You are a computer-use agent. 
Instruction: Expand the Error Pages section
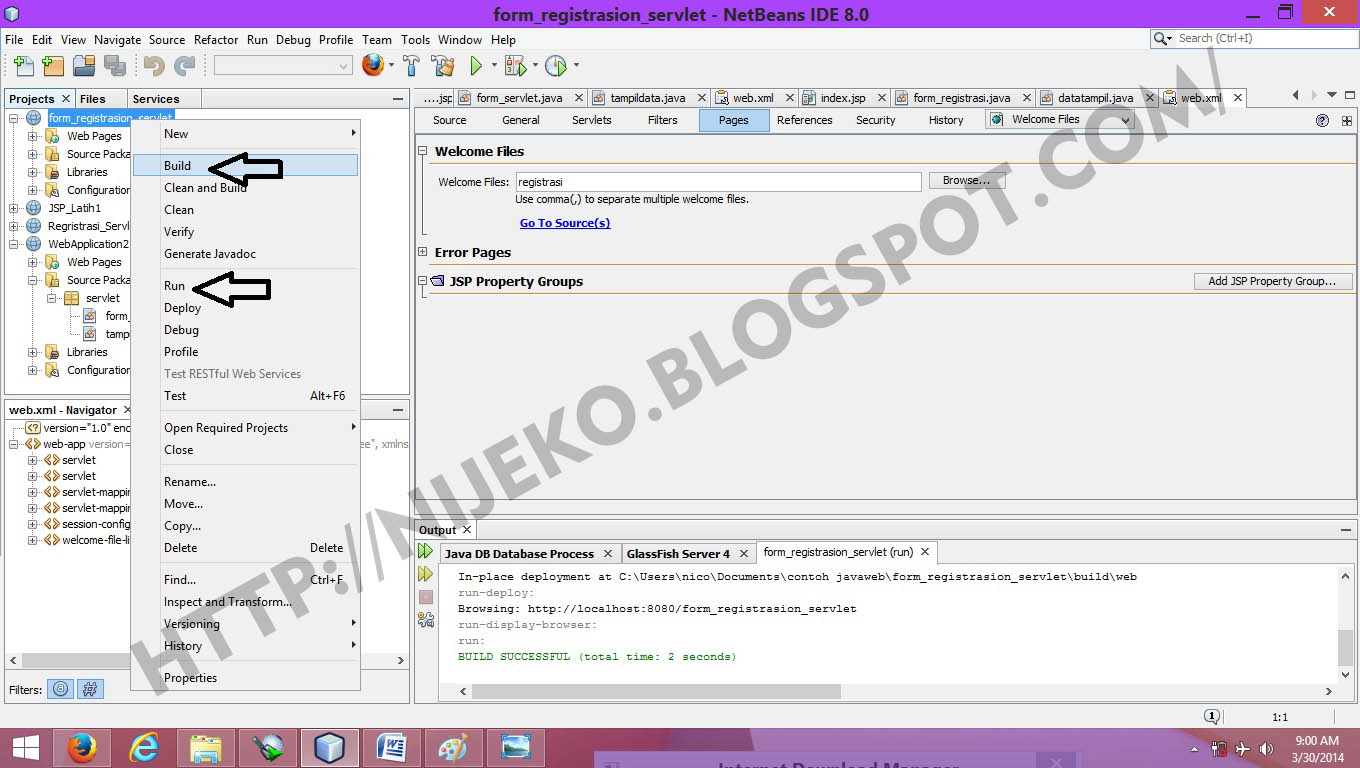[x=422, y=252]
